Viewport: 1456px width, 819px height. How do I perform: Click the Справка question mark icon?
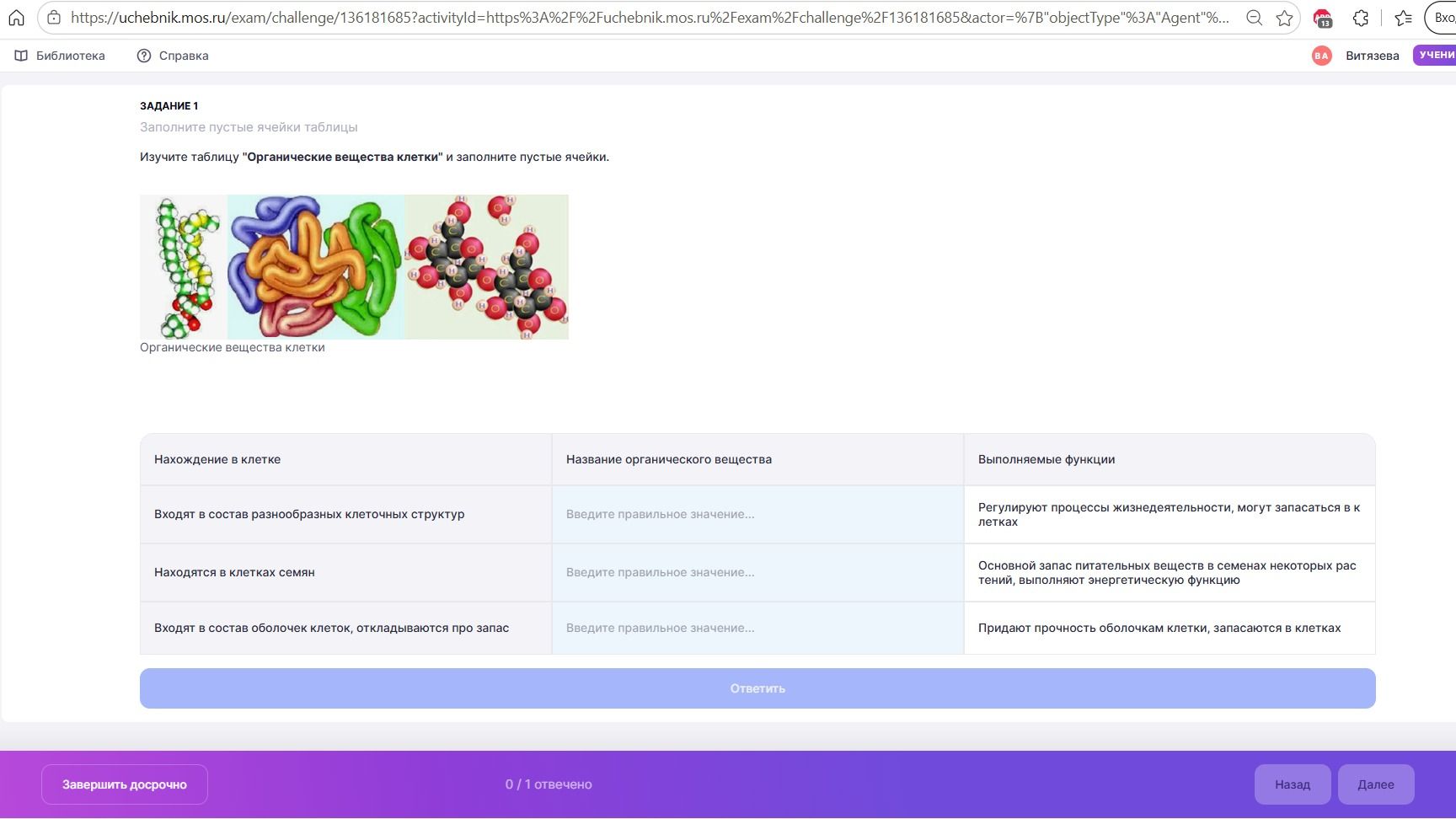tap(144, 56)
